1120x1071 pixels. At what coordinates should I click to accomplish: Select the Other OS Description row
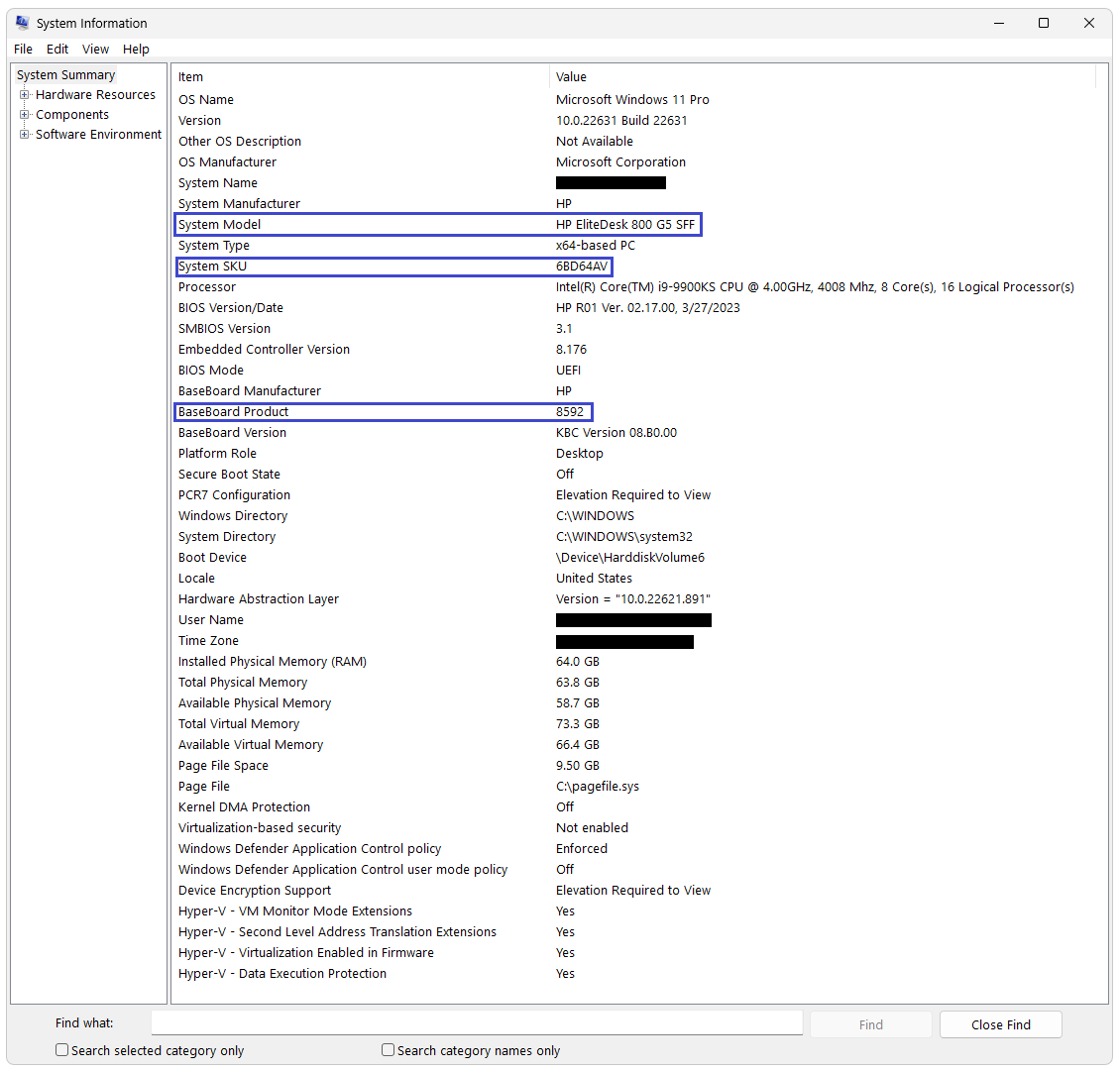click(633, 141)
